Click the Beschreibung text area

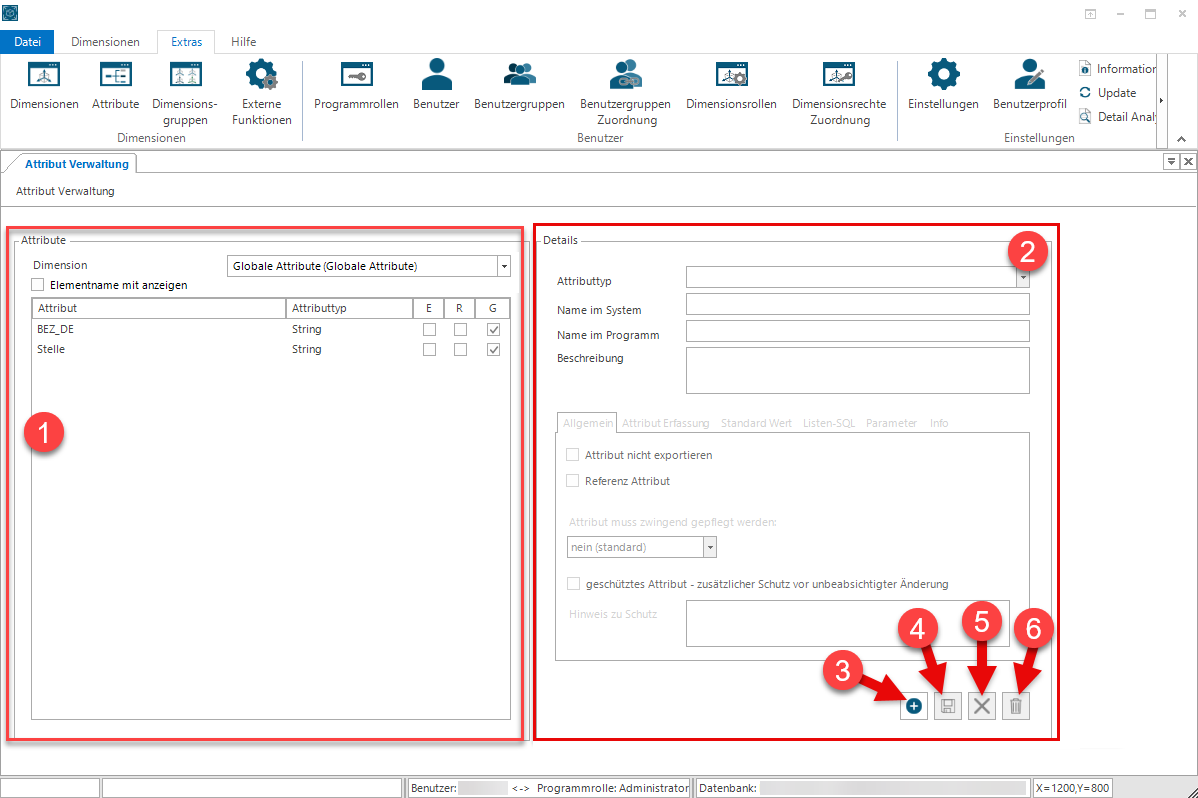(x=857, y=371)
